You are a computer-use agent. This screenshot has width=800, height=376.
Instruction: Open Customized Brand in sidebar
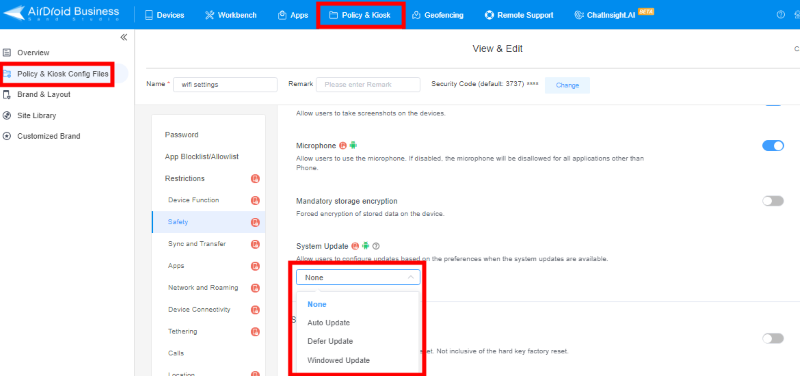(48, 136)
